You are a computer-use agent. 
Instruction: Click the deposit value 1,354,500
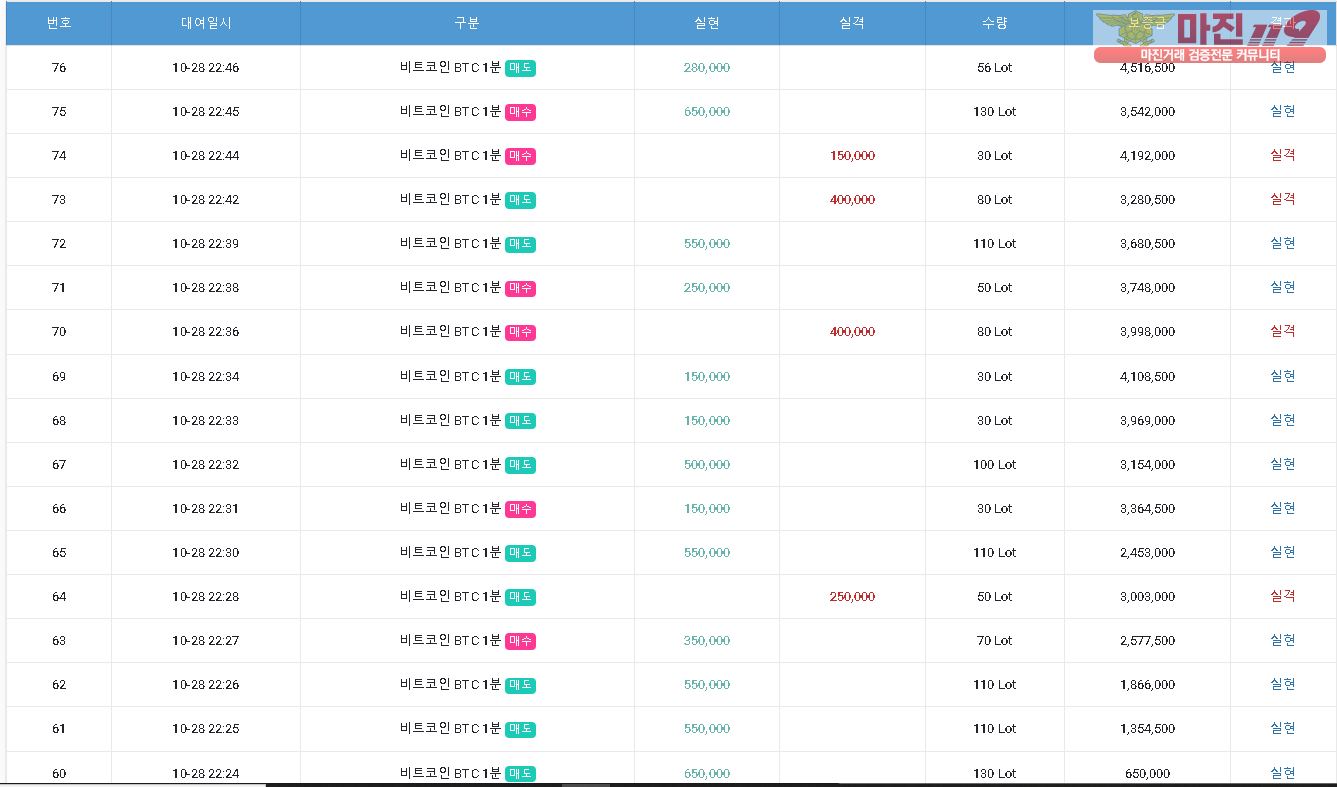pos(1148,729)
